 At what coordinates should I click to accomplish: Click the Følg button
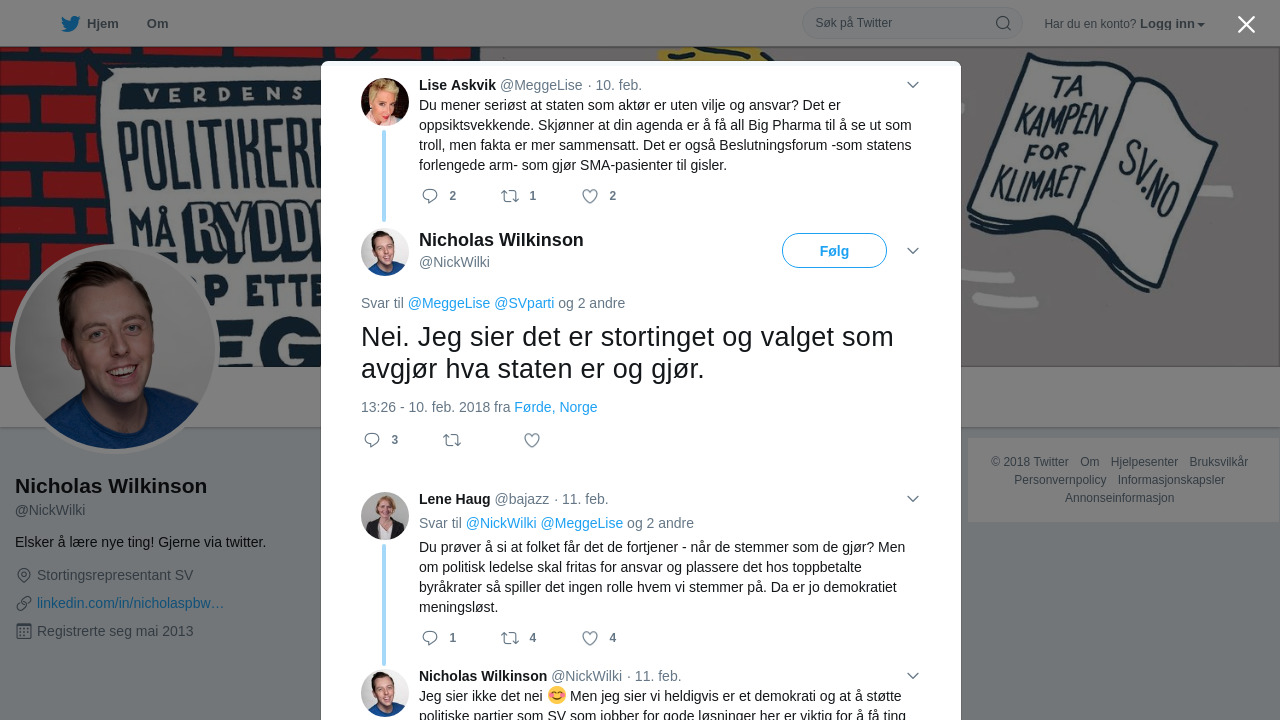pyautogui.click(x=834, y=251)
